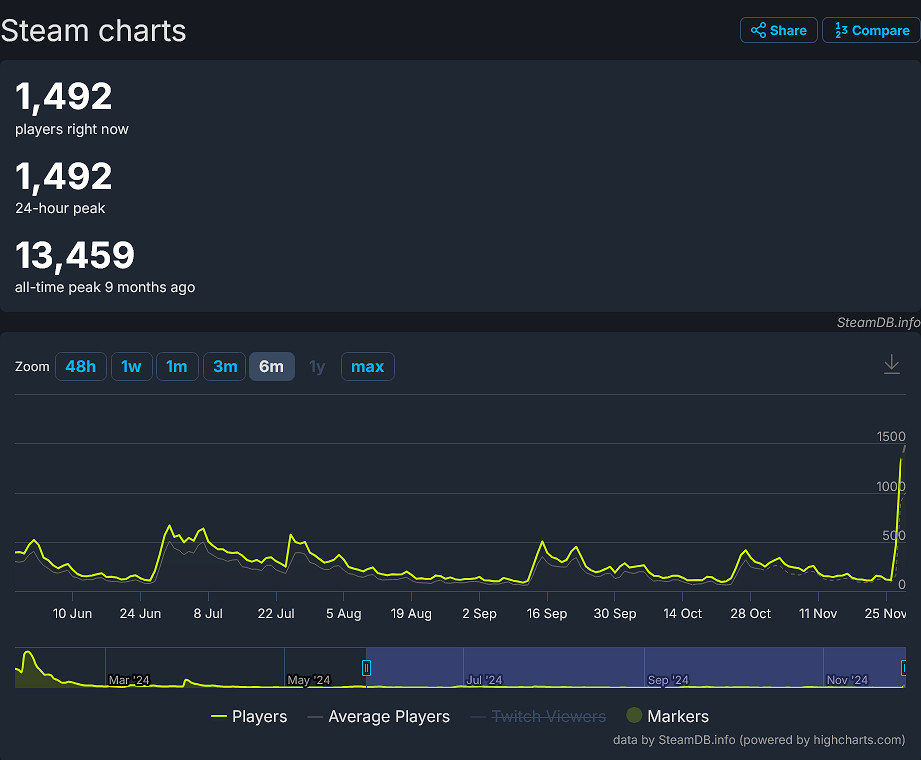The height and width of the screenshot is (760, 921).
Task: Switch zoom to 1m
Action: pos(176,367)
